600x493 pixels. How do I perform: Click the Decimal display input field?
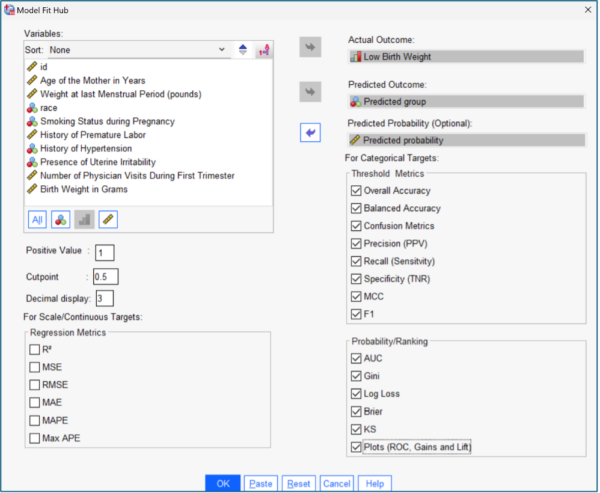point(104,299)
